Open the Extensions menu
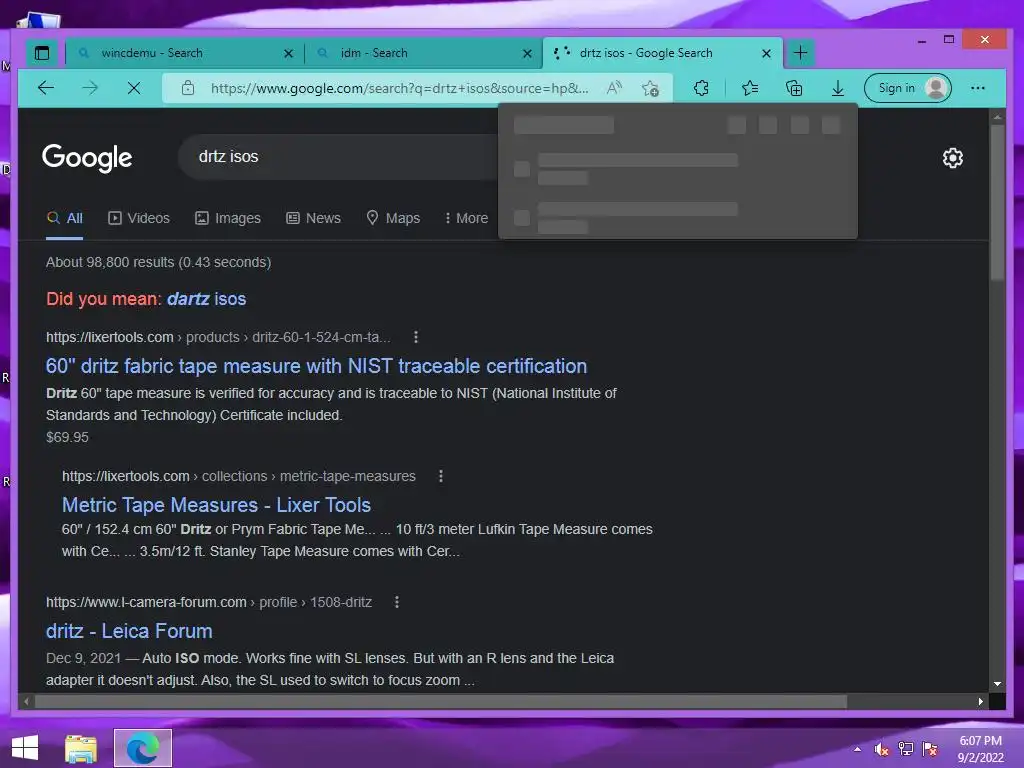 (x=701, y=88)
